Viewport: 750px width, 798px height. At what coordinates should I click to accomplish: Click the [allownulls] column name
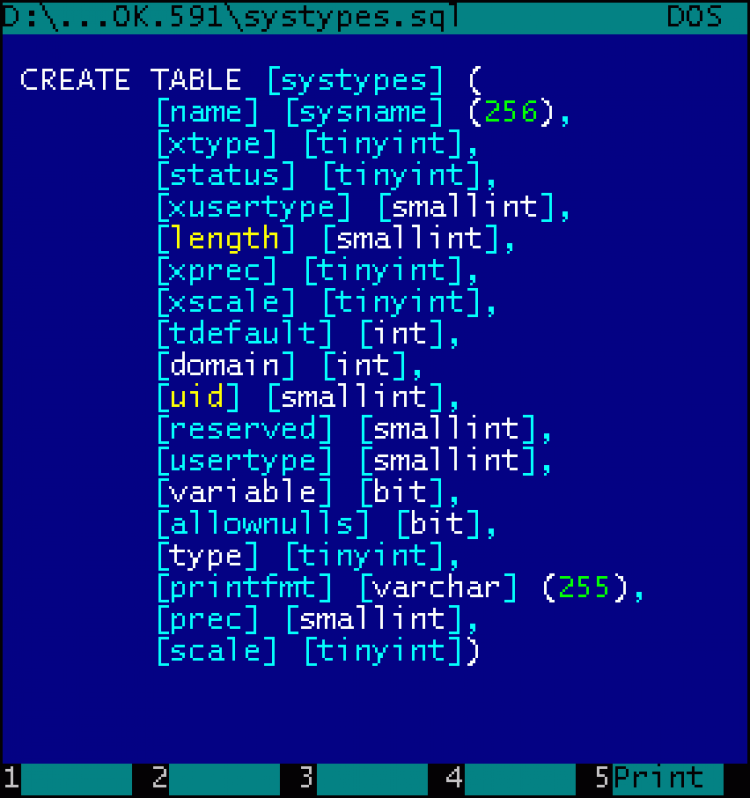[262, 524]
